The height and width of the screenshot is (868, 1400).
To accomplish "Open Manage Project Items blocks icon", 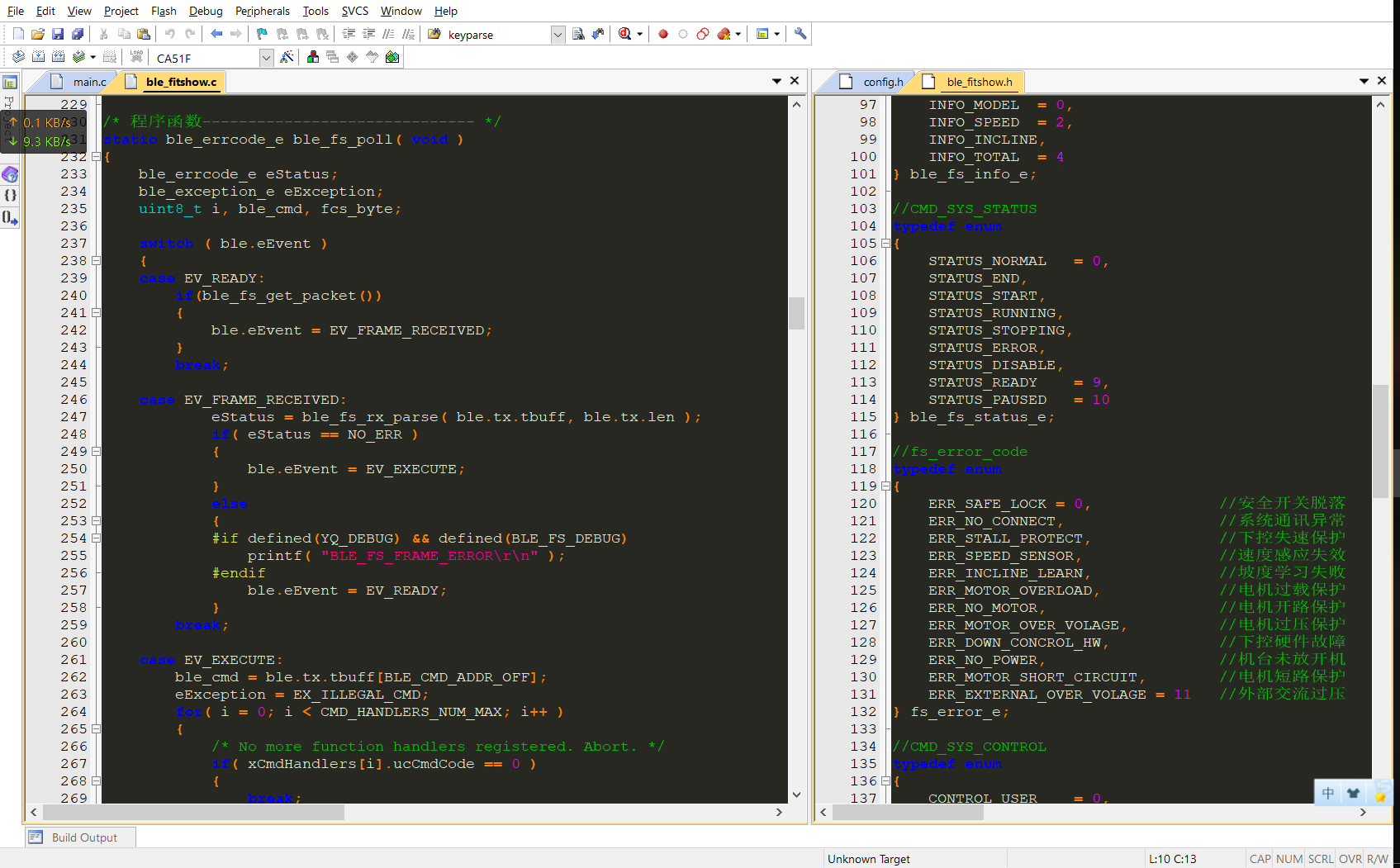I will pos(313,57).
